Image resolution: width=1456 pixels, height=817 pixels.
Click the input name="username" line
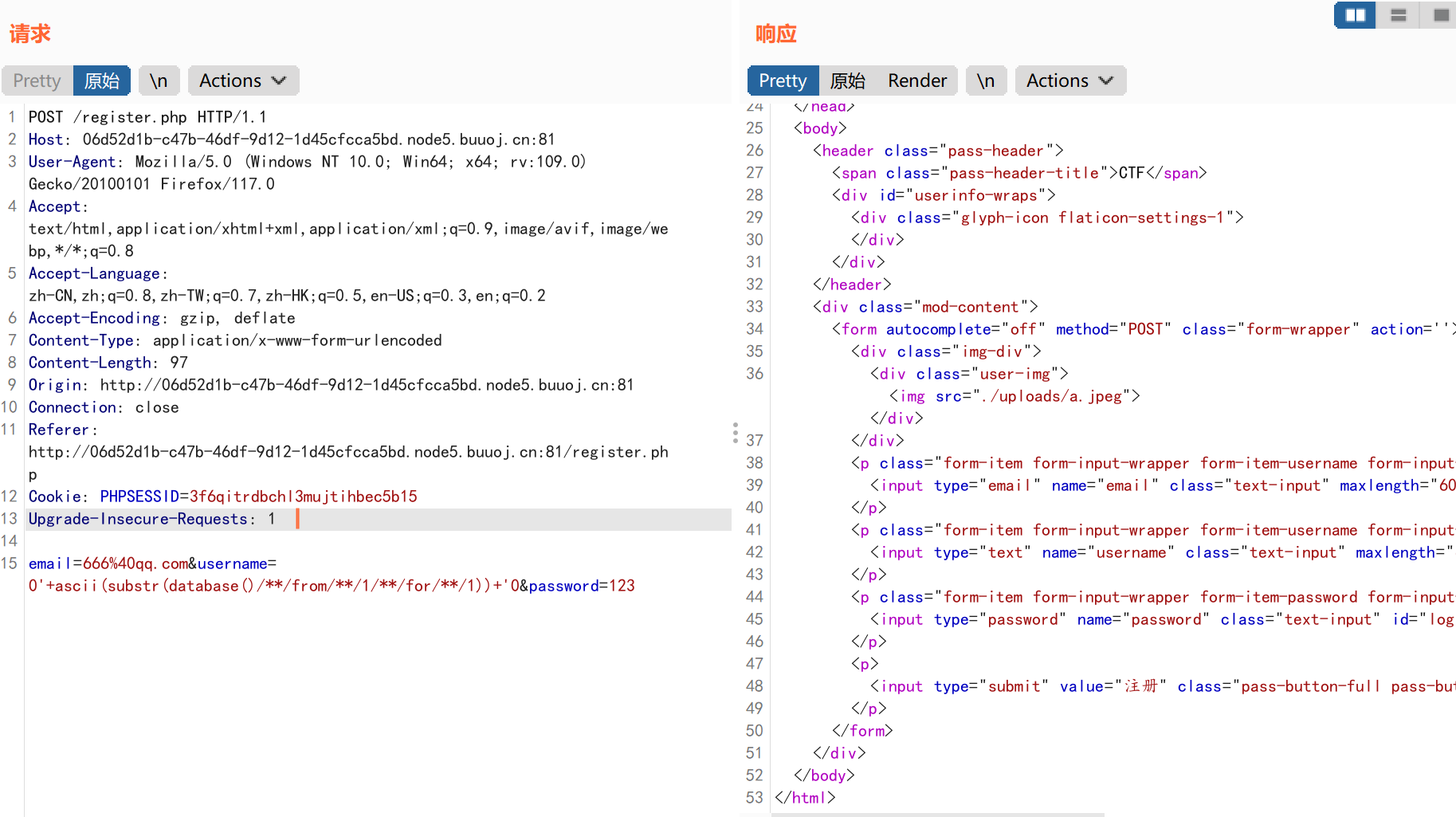[x=1163, y=552]
